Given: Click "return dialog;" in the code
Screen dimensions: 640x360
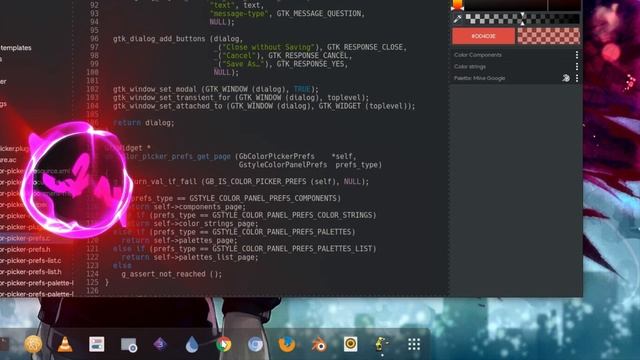Looking at the screenshot, I should (144, 122).
